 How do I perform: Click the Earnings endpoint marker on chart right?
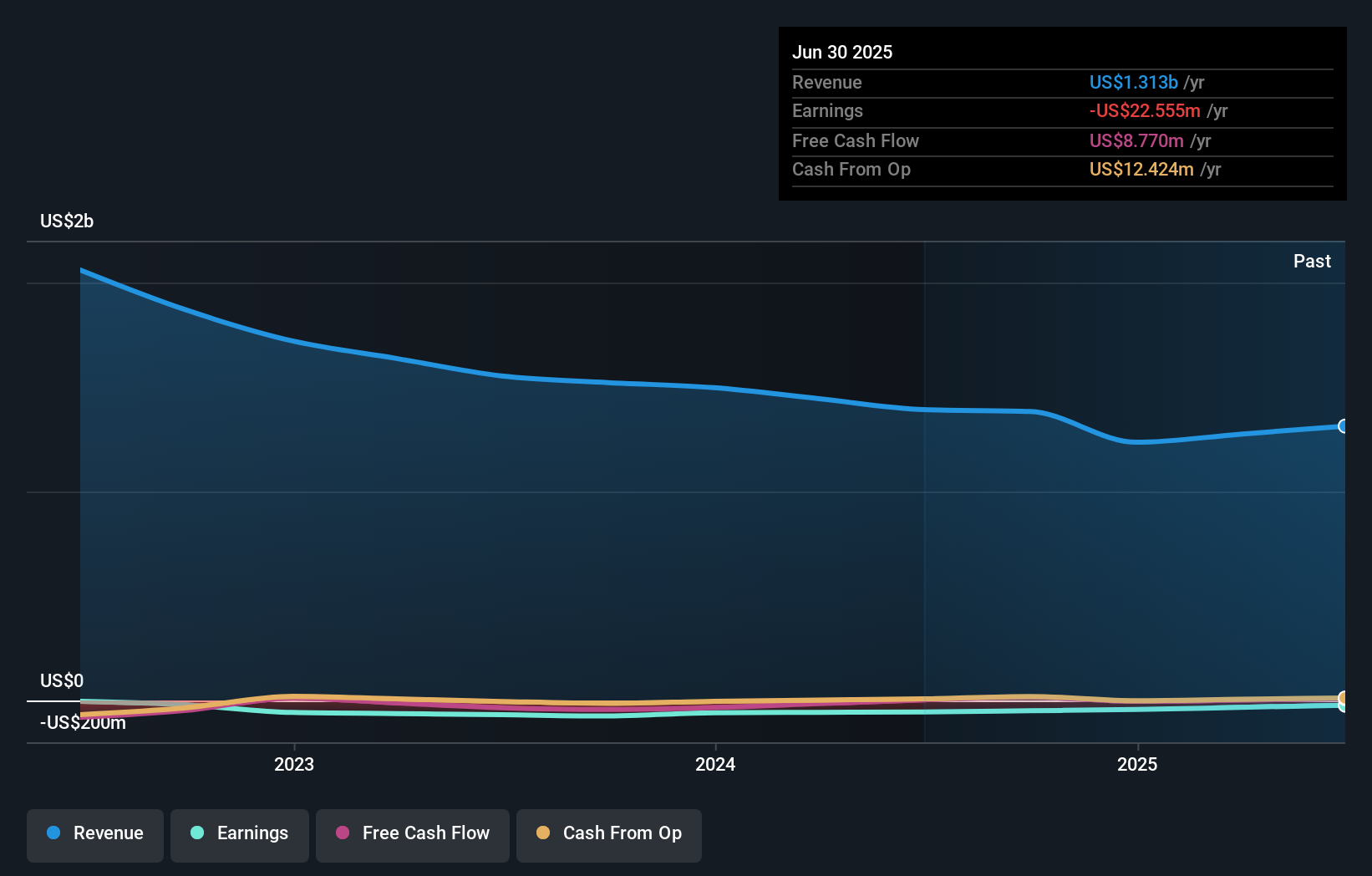[x=1344, y=707]
